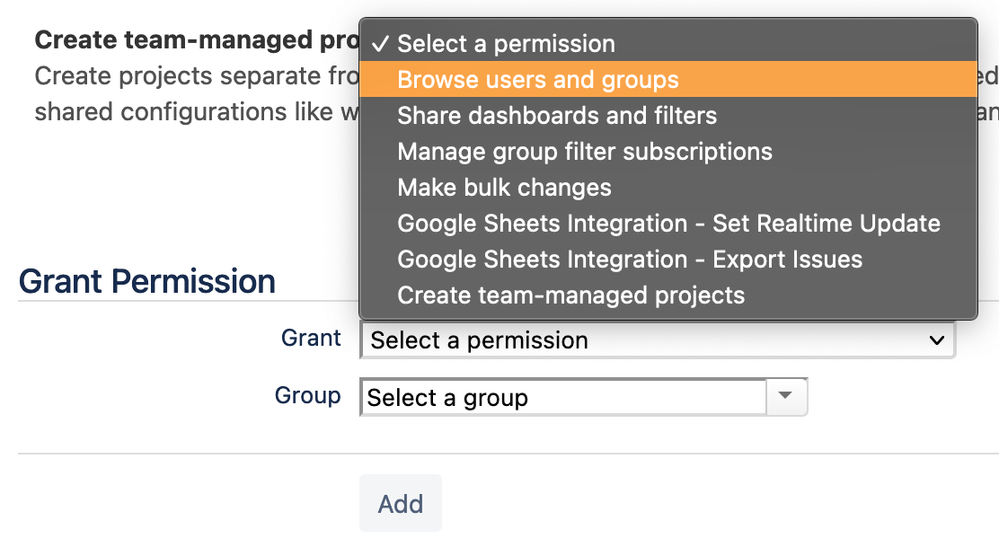
Task: Pick Manage group filter subscriptions
Action: pos(585,152)
